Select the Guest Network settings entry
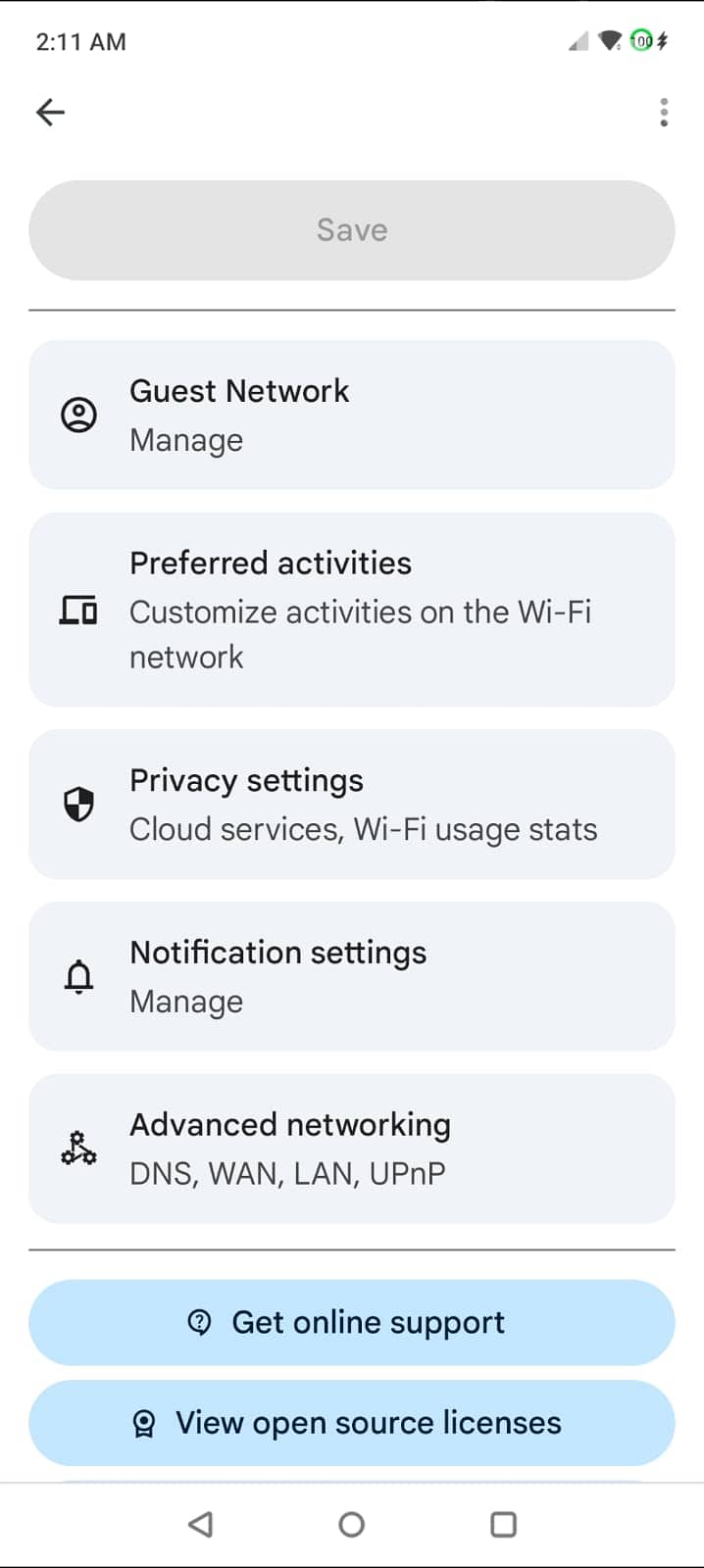Screen dimensions: 704x1568 tap(352, 414)
